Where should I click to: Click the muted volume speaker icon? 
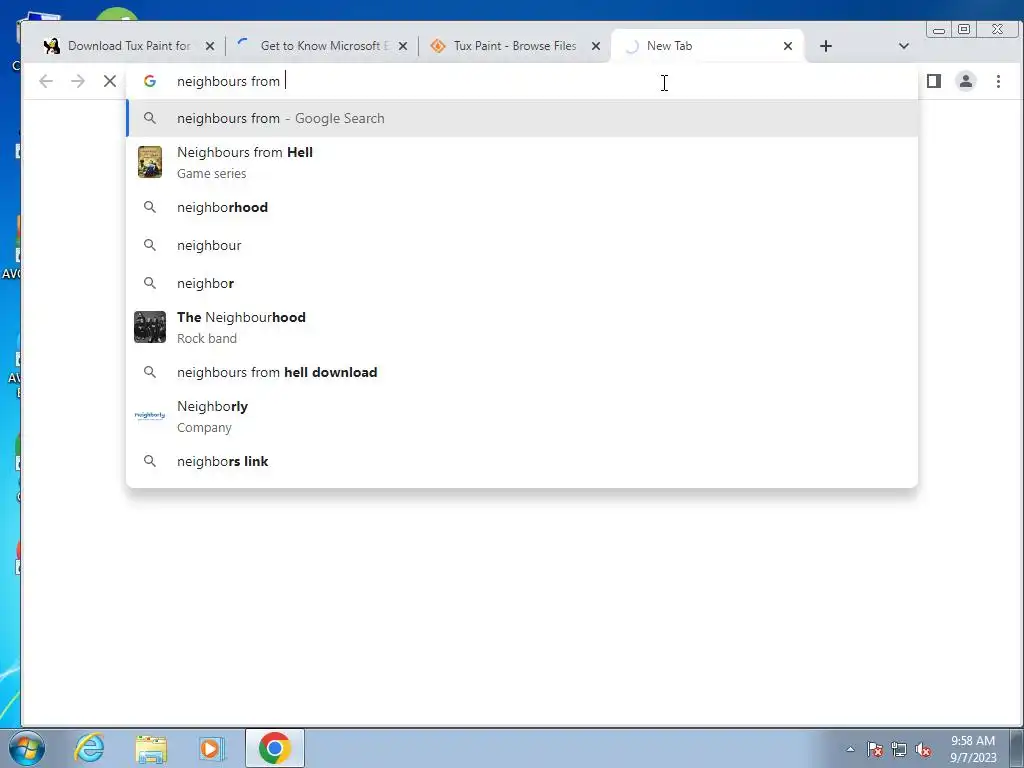pos(923,749)
